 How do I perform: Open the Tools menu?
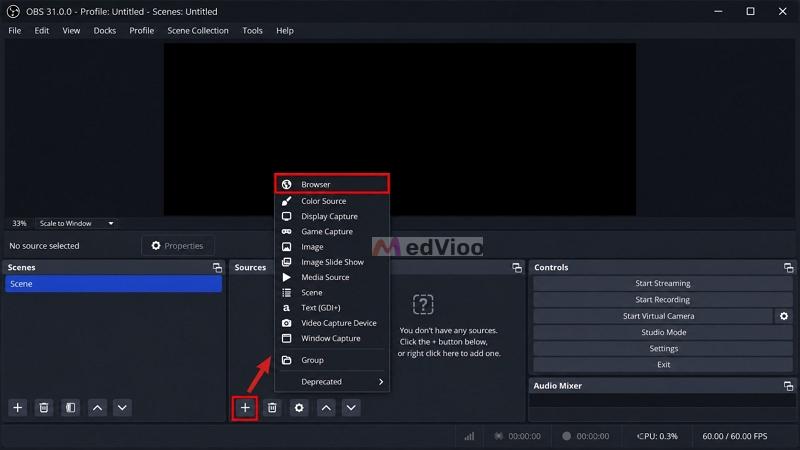pos(252,31)
